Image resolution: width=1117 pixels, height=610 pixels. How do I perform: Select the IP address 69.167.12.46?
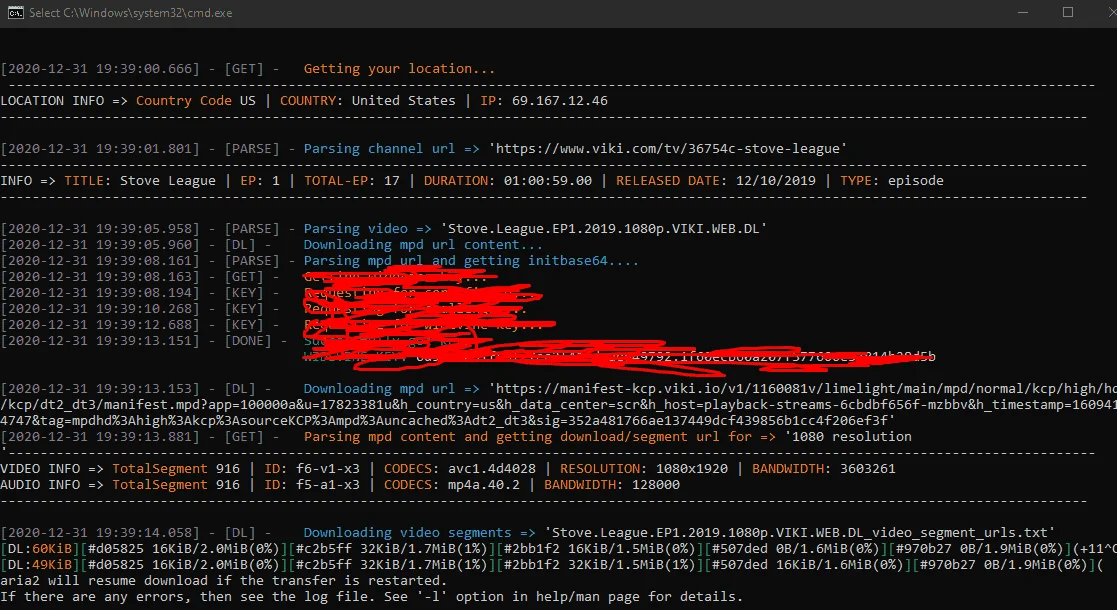coord(560,100)
